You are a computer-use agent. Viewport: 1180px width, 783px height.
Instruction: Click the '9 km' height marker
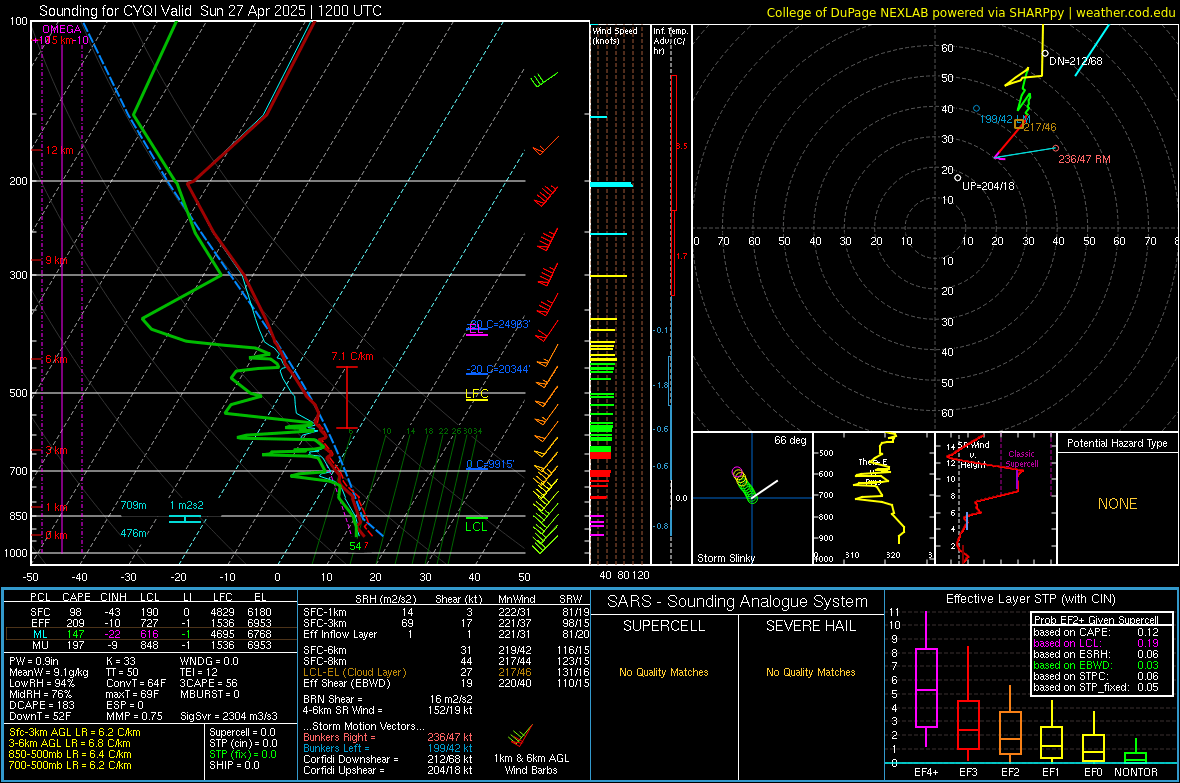pyautogui.click(x=56, y=260)
